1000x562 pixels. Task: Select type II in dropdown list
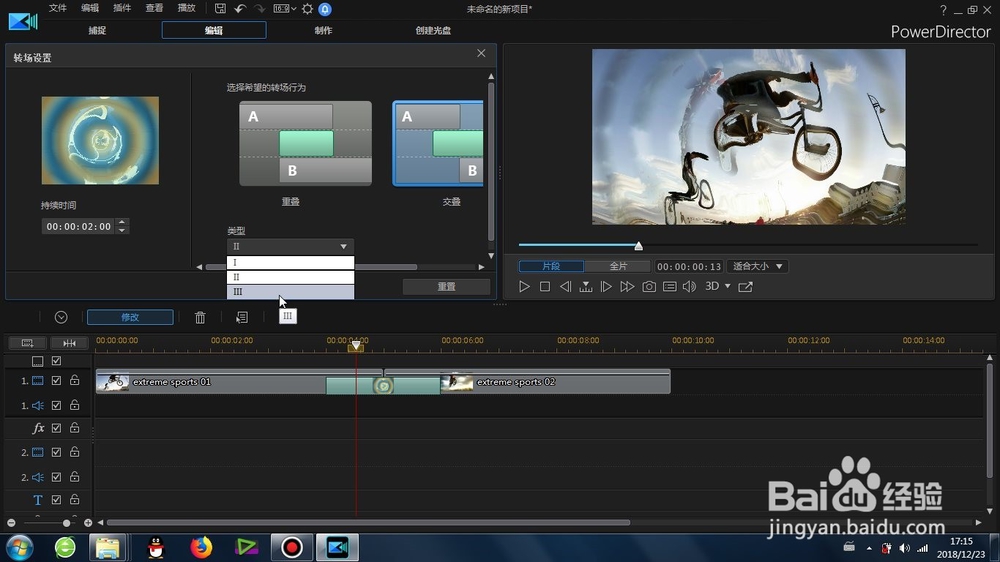(290, 277)
